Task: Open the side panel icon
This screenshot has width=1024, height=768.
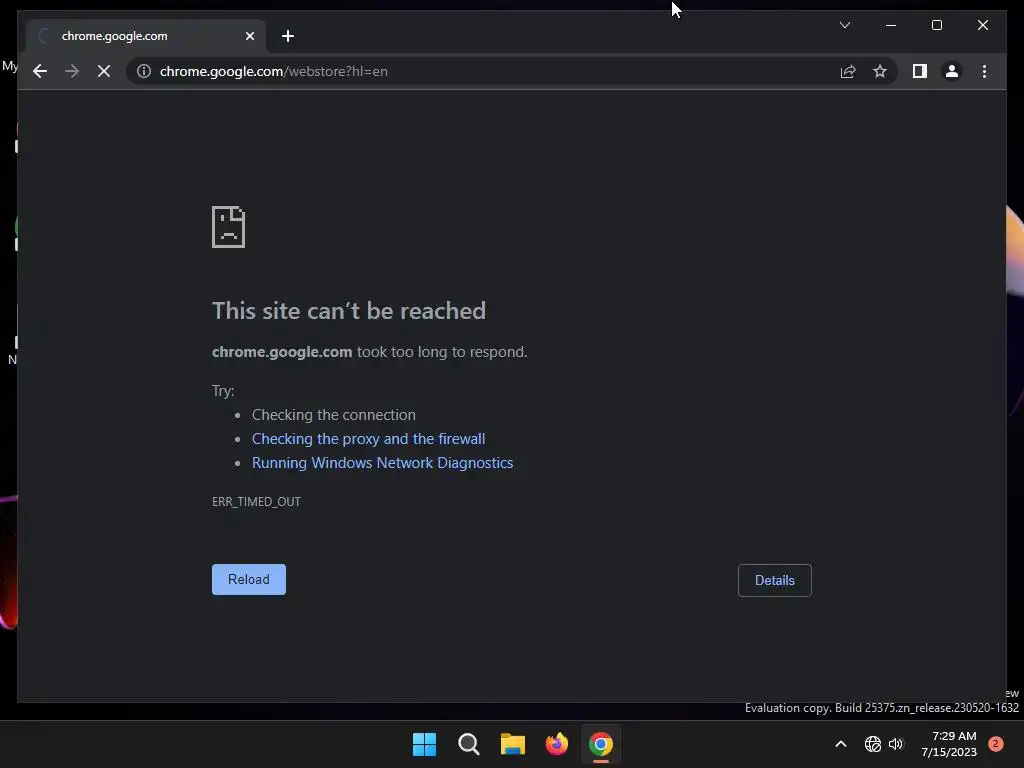Action: coord(920,71)
